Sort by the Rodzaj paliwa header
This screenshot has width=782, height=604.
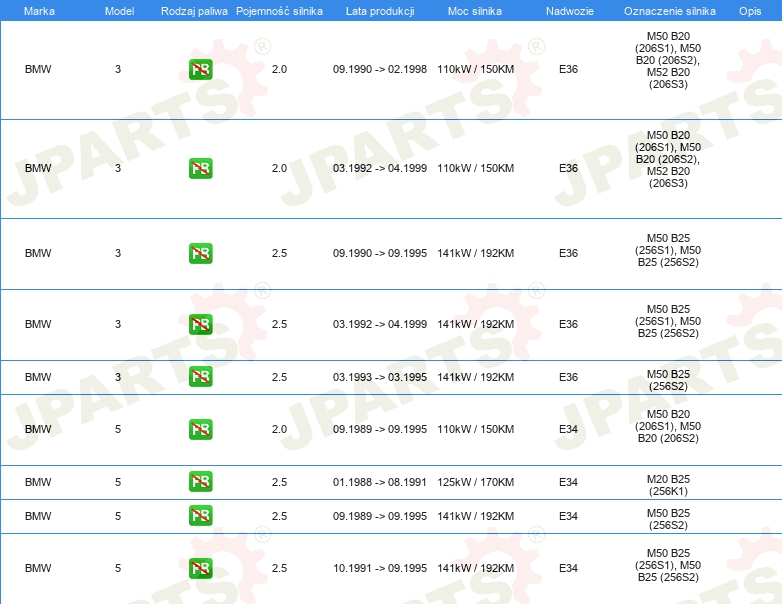tap(194, 11)
